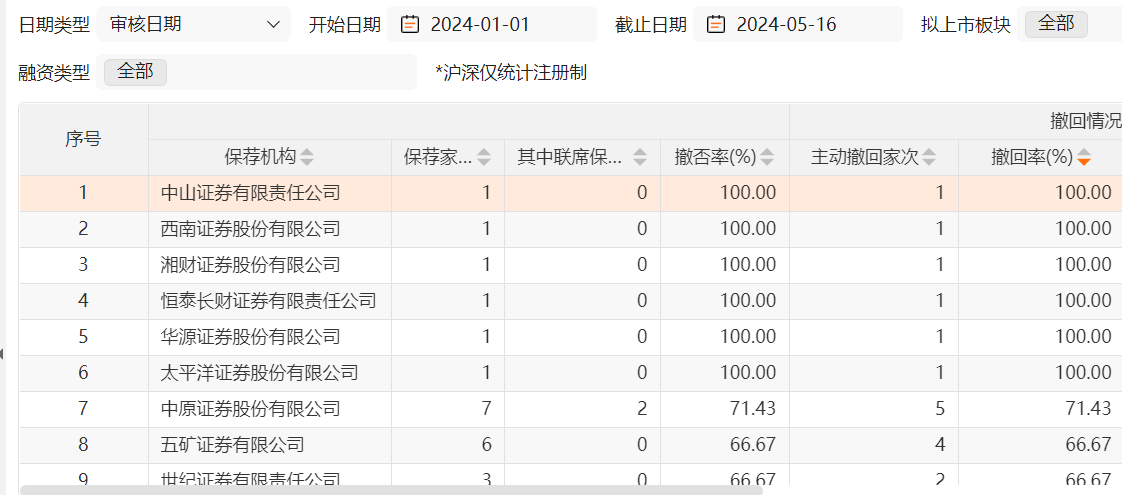Sort by the 保荐家… column sort icon

484,157
